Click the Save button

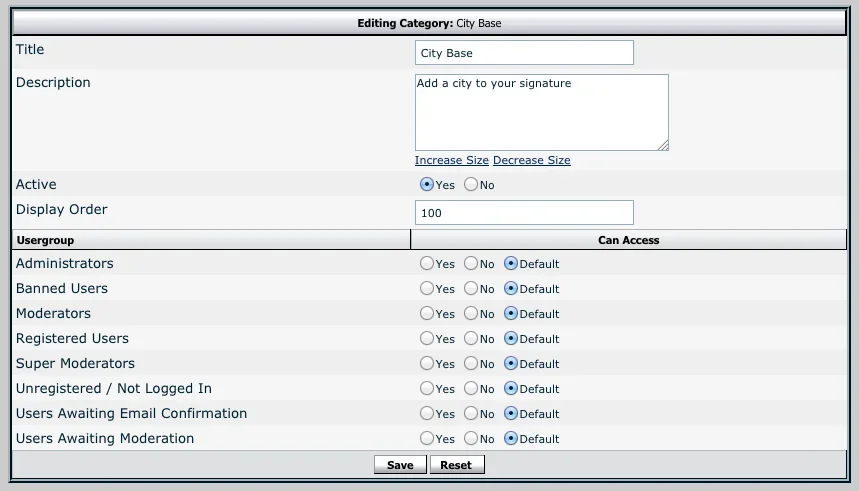coord(400,465)
